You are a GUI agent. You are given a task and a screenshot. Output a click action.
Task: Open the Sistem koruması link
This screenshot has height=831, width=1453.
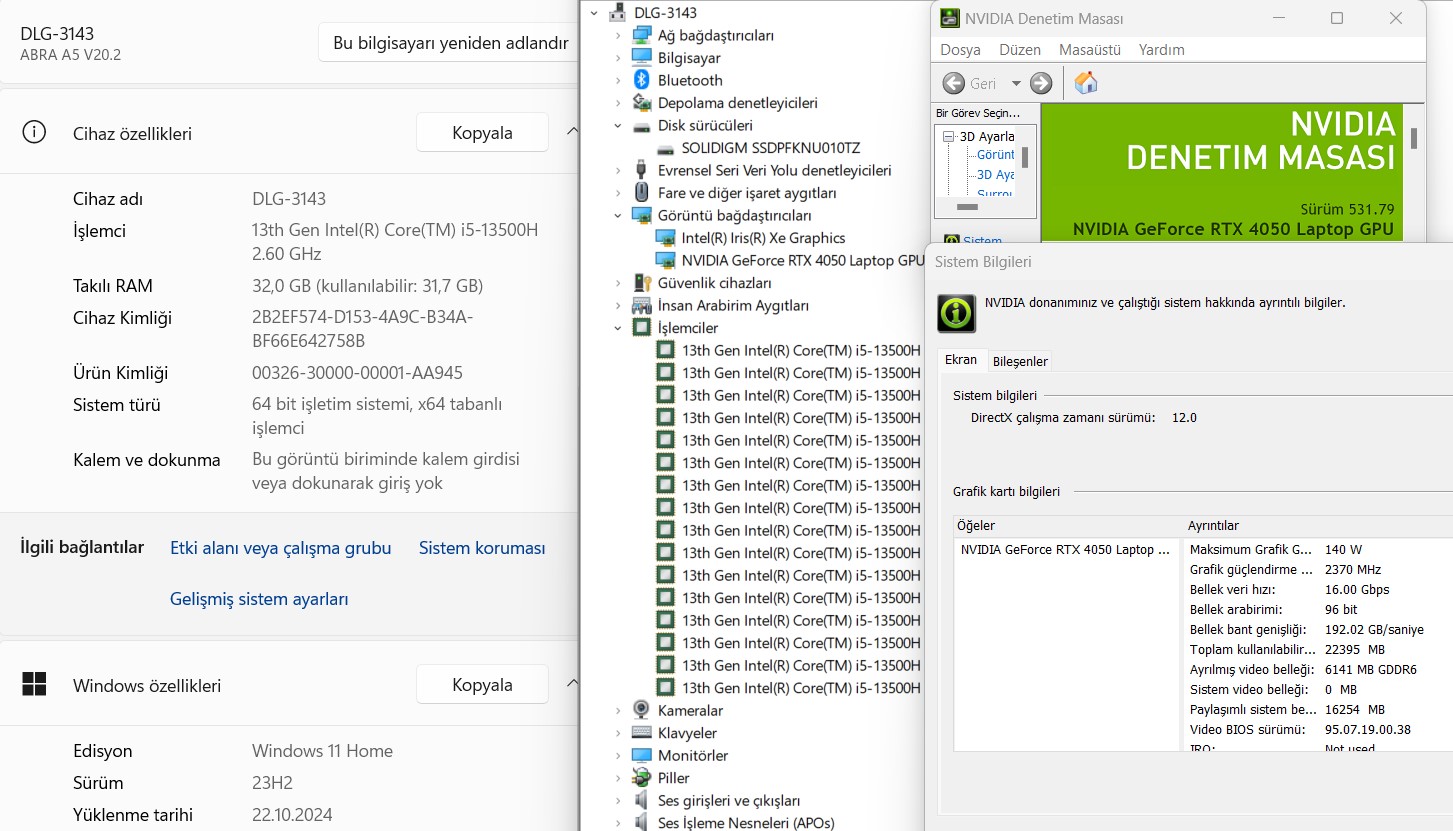(x=482, y=548)
